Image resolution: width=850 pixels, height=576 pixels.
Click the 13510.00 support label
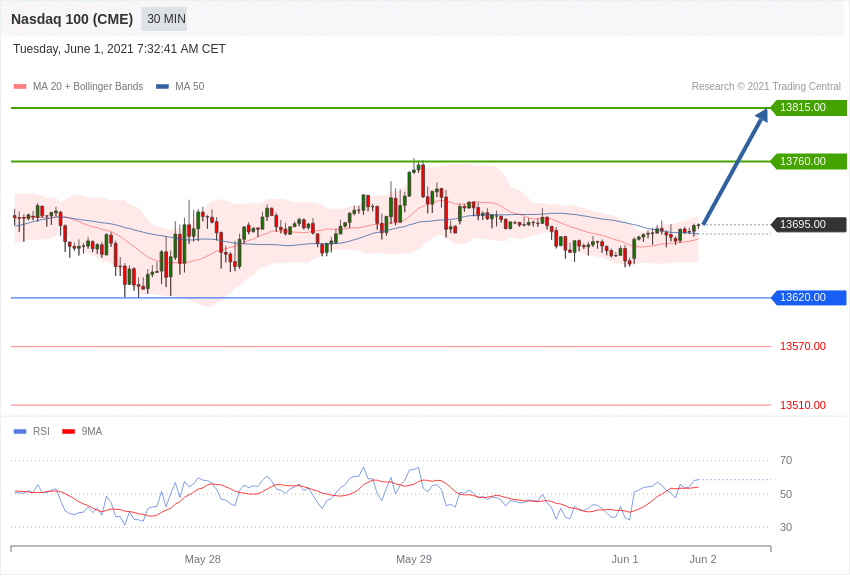(803, 405)
